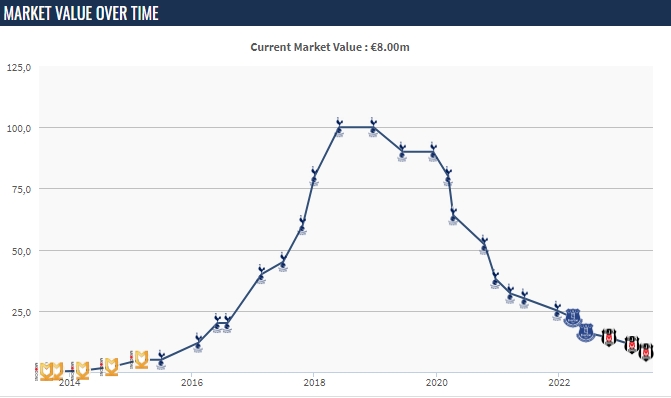Select the Tottenham marker near 63 in 2020

pyautogui.click(x=454, y=217)
